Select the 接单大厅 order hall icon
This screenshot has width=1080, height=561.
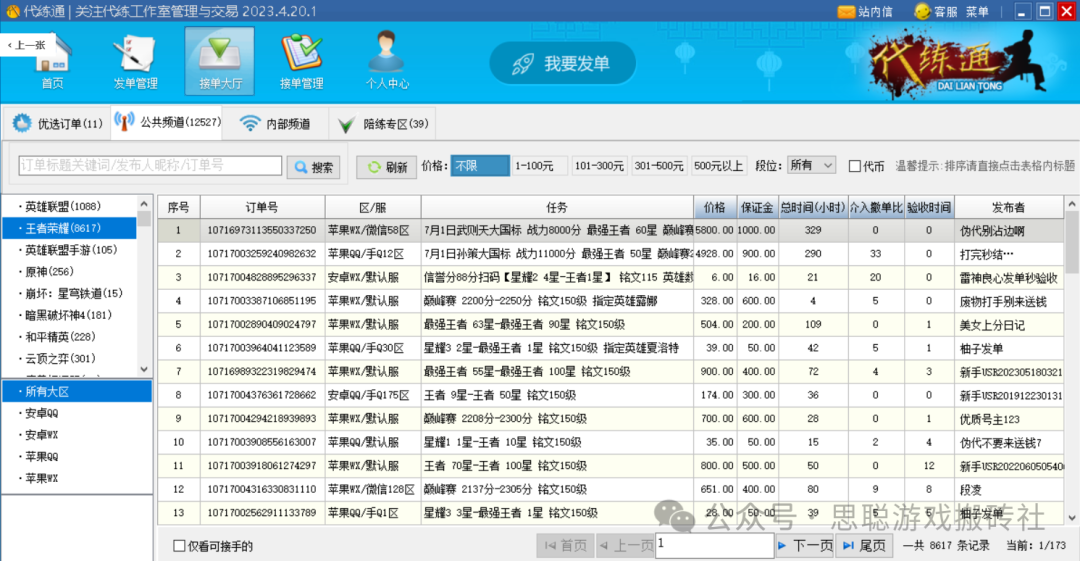point(219,60)
